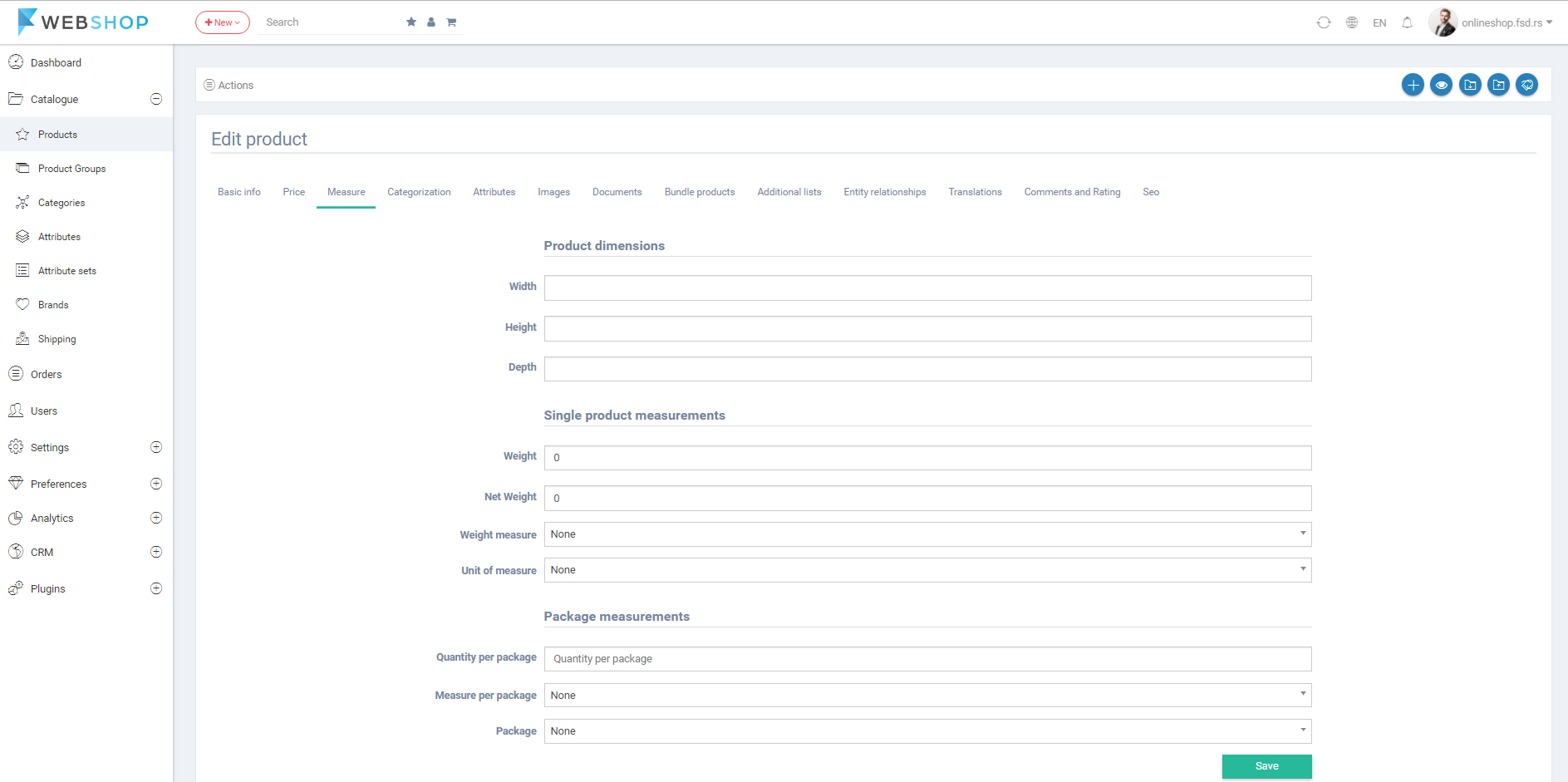Switch to the Price tab
1568x782 pixels.
(x=294, y=192)
